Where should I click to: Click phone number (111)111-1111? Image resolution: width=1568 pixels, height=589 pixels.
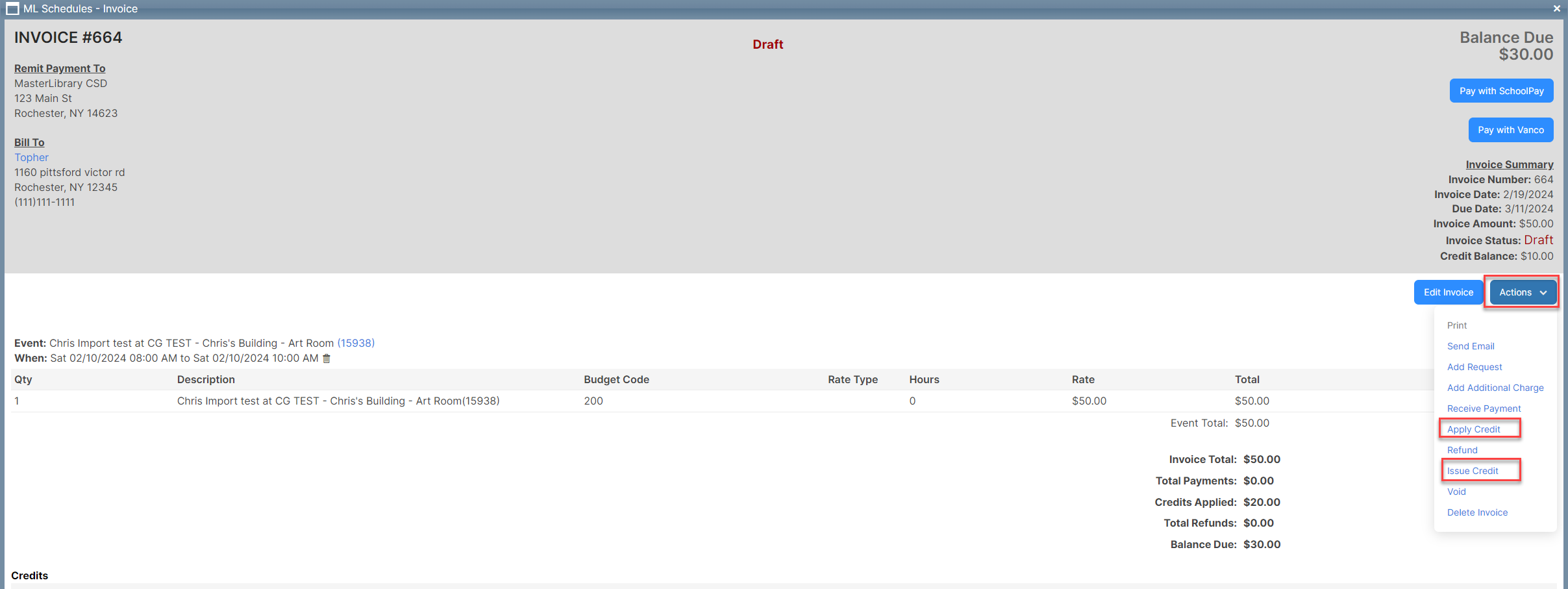click(44, 202)
